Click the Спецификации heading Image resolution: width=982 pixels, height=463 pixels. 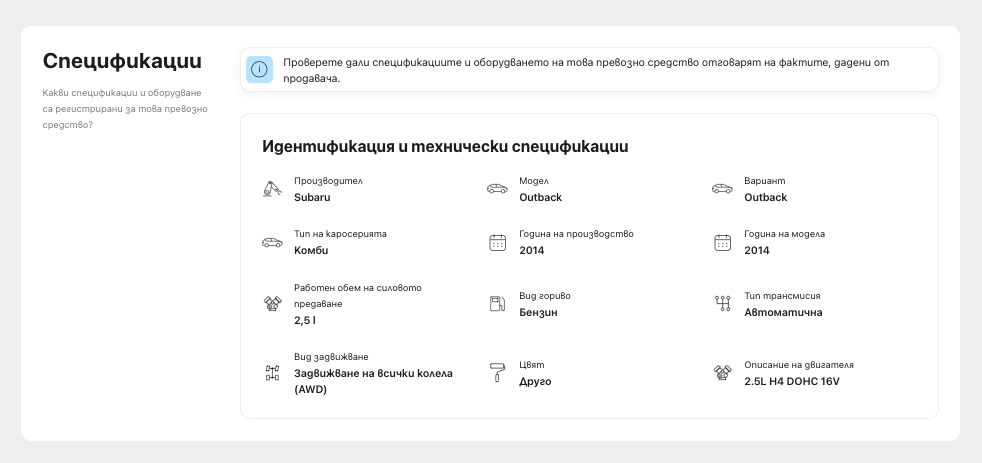tap(122, 61)
